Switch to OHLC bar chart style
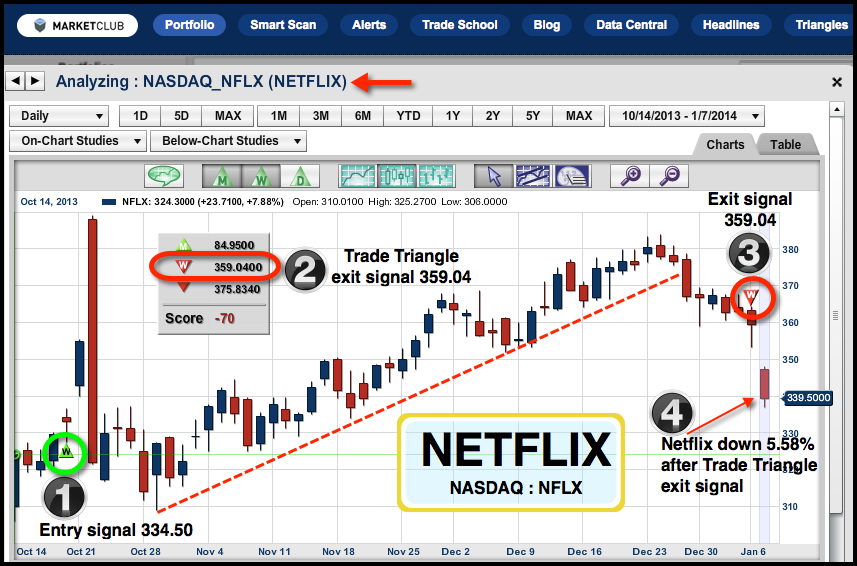 (436, 176)
